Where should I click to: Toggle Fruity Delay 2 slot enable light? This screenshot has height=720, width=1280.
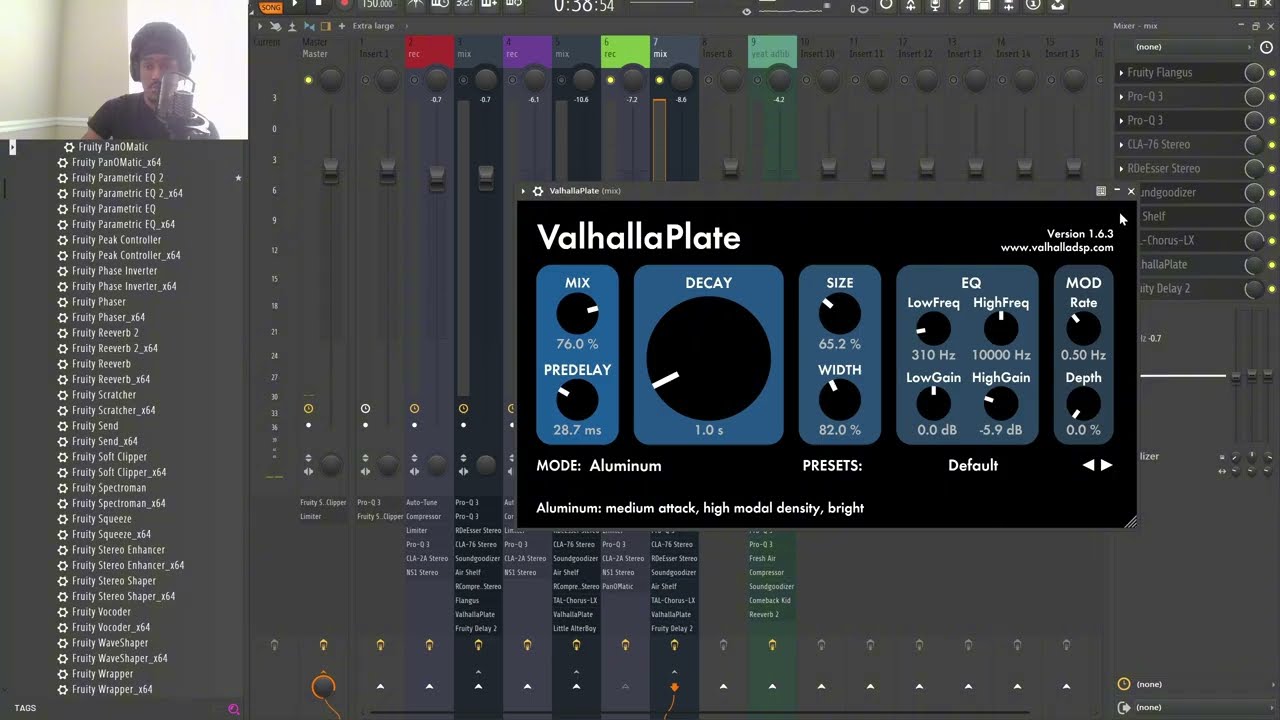[1272, 289]
